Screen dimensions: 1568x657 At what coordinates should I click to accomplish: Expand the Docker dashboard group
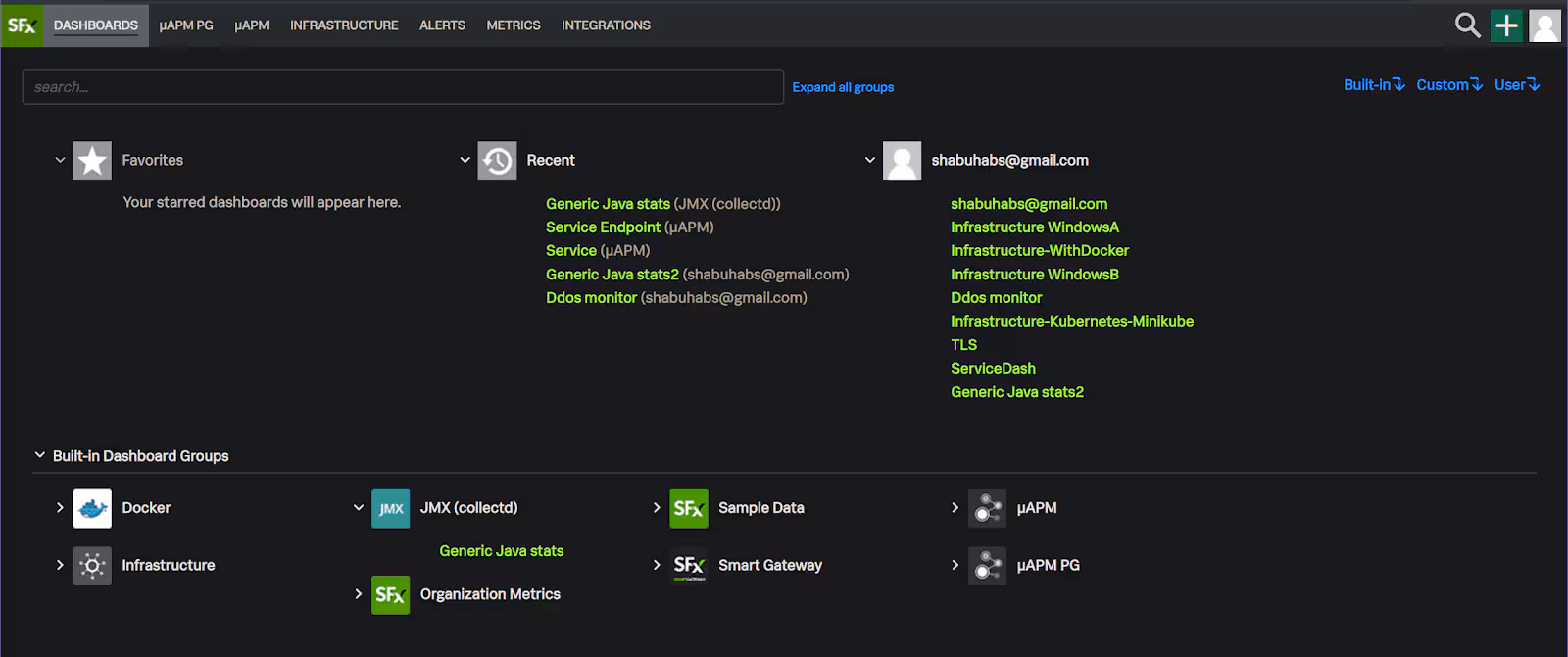coord(60,508)
